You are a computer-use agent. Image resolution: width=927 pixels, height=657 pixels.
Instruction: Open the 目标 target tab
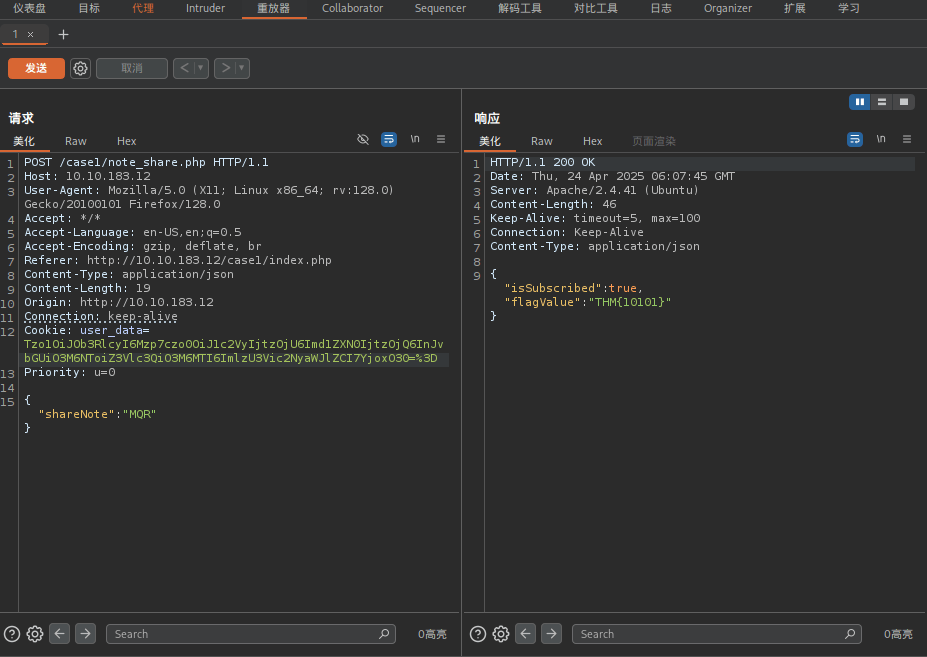coord(89,8)
